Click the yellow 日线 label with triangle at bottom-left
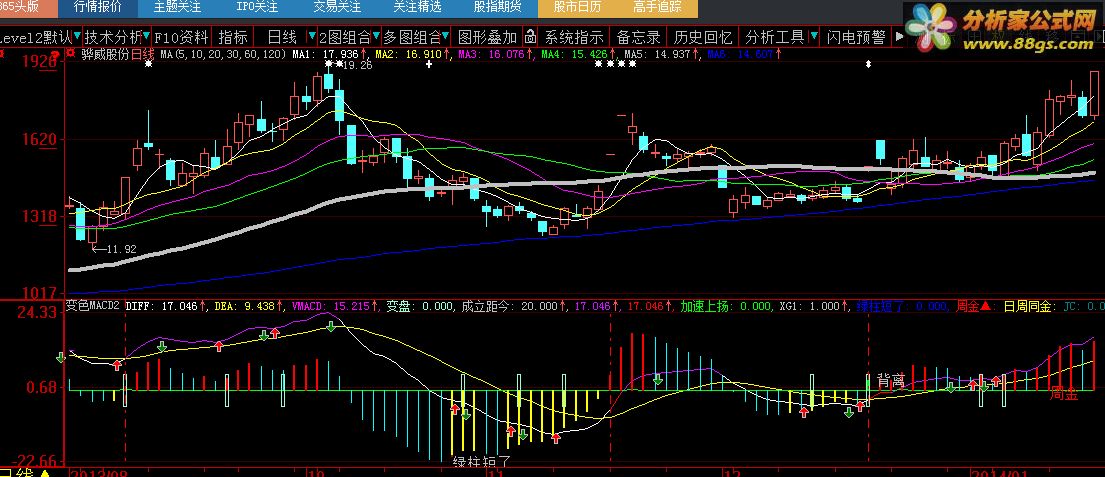The height and width of the screenshot is (477, 1105). pos(24,473)
